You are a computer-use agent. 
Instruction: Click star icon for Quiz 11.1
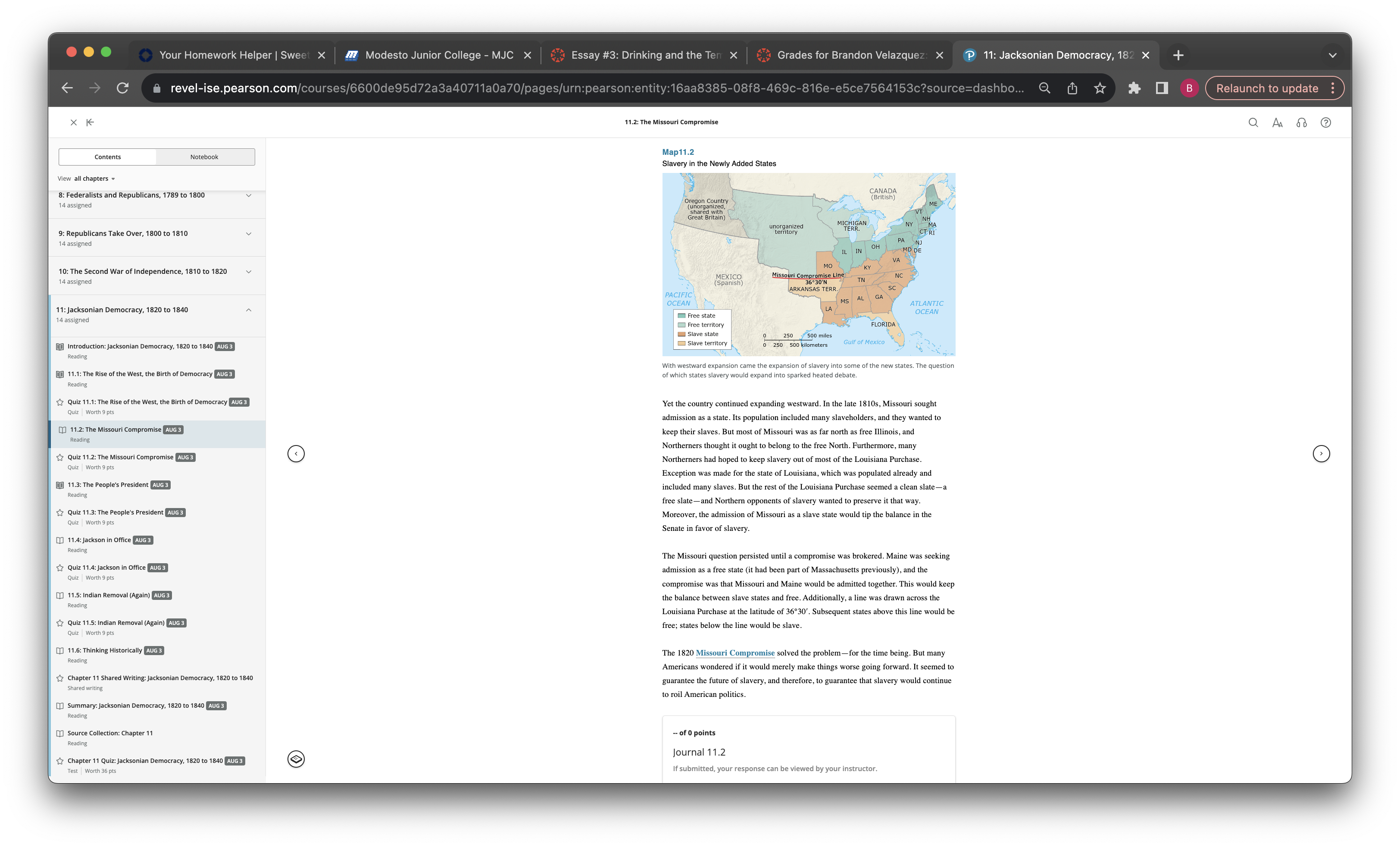coord(59,402)
